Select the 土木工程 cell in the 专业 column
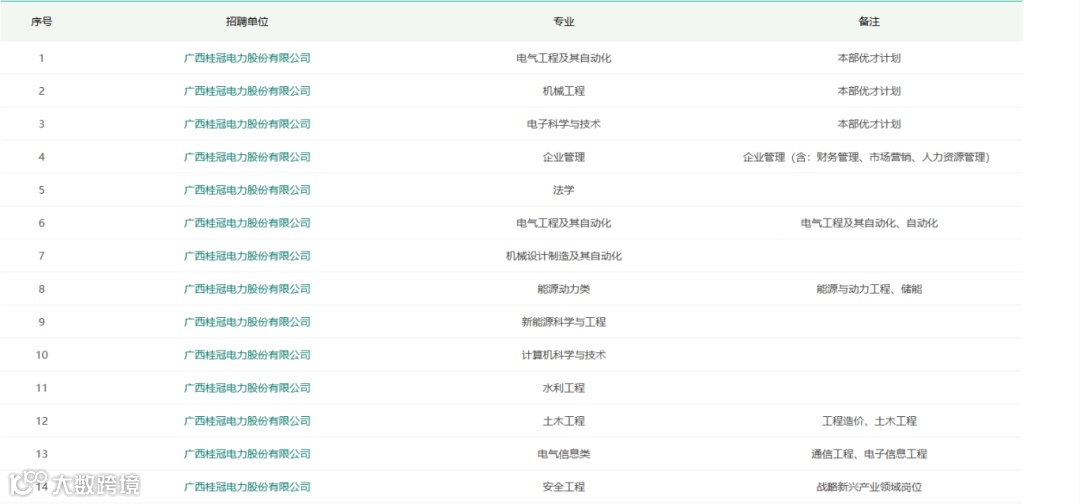The width and height of the screenshot is (1080, 504). point(563,421)
